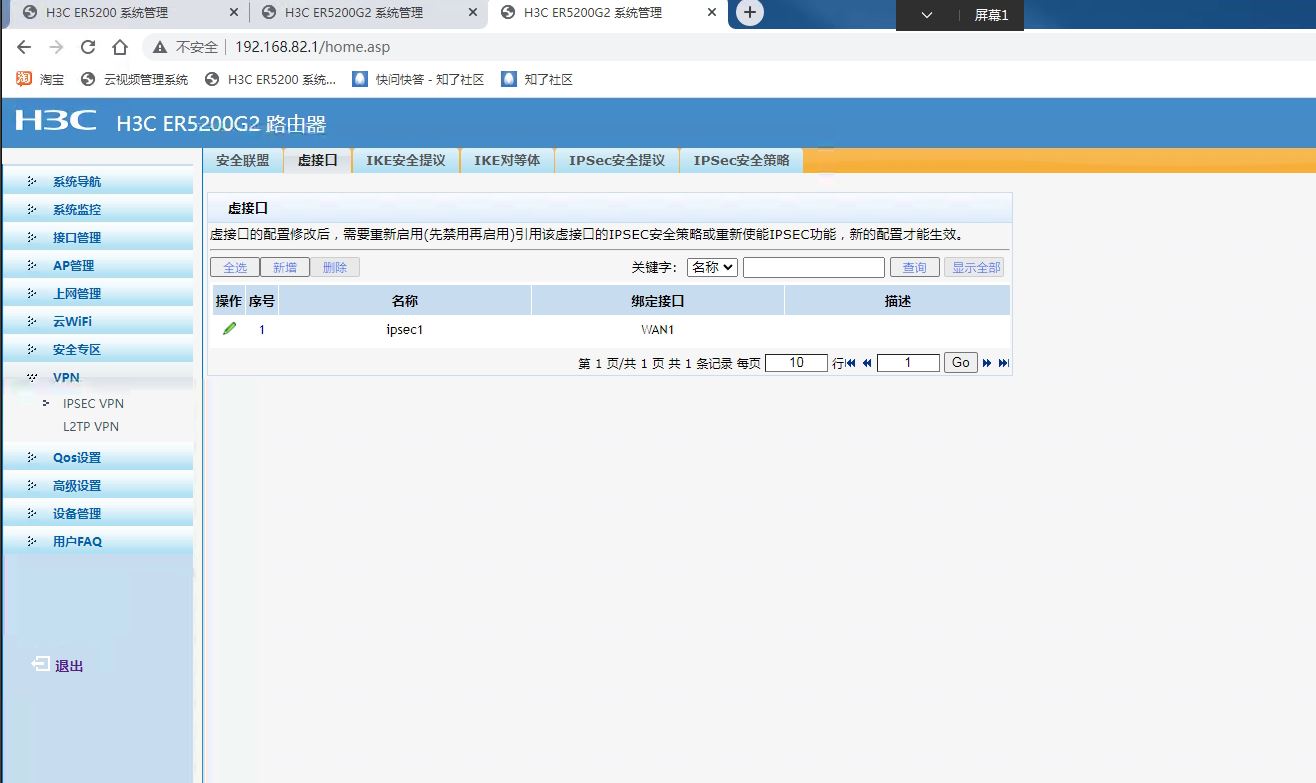Screen dimensions: 1316x783
Task: Click the 新增 button
Action: (285, 267)
